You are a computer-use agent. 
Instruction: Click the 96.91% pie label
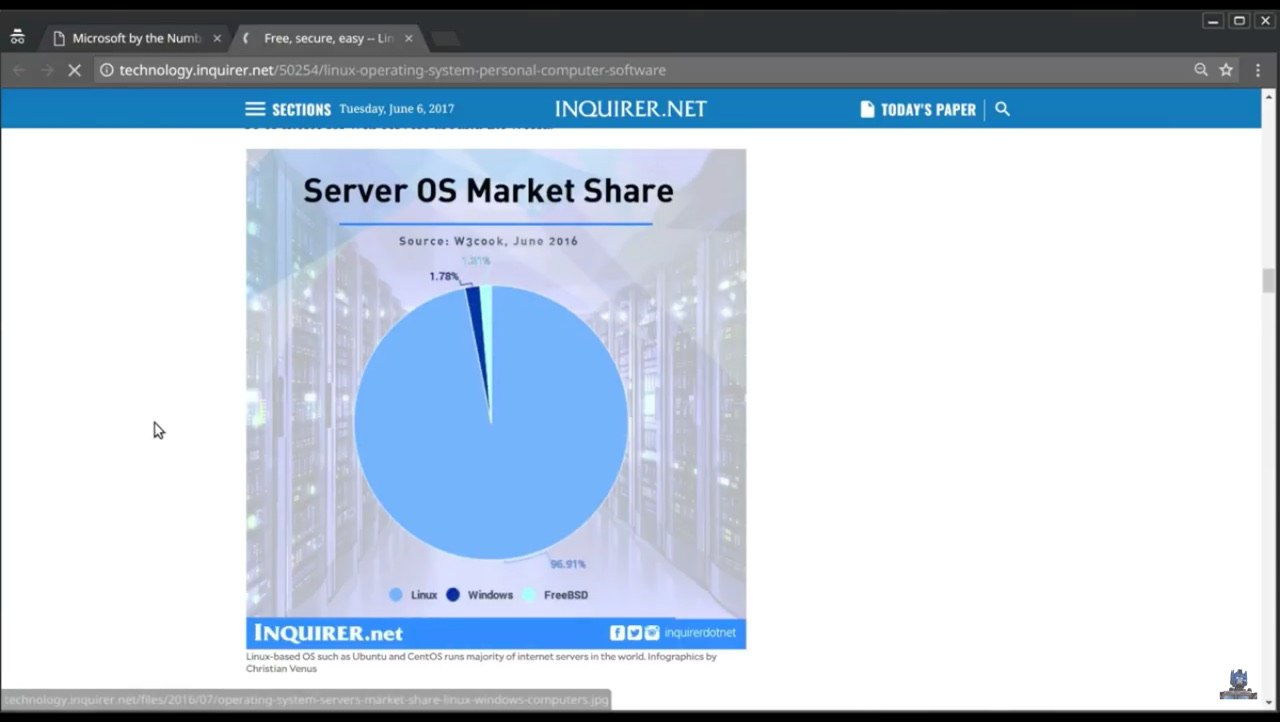[567, 564]
